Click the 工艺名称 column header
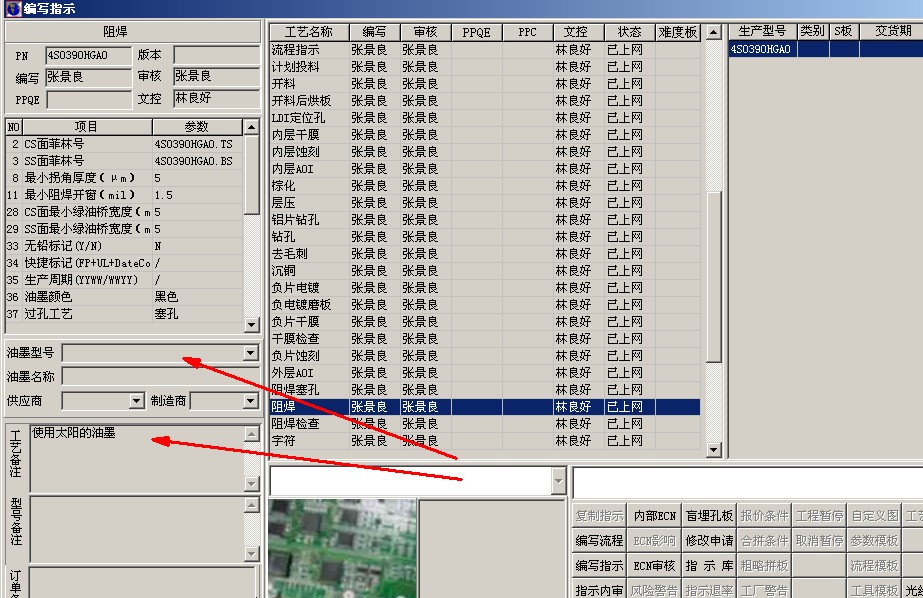Screen dimensions: 923x598 (309, 32)
